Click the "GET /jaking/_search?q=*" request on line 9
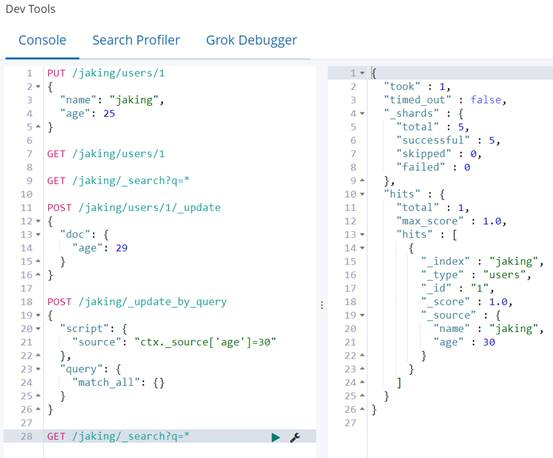This screenshot has height=458, width=553. pyautogui.click(x=118, y=181)
